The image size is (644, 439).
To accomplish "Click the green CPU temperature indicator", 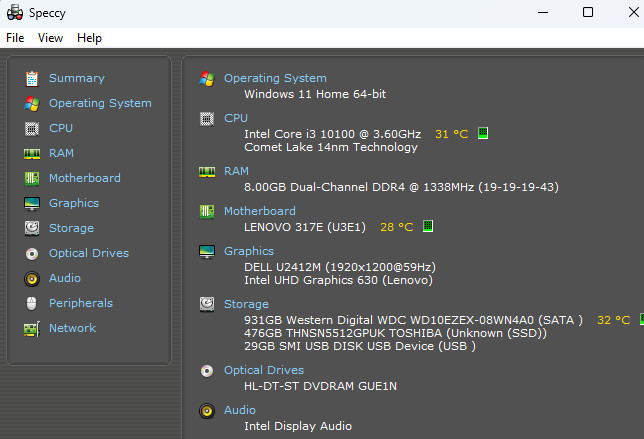I will tap(483, 133).
